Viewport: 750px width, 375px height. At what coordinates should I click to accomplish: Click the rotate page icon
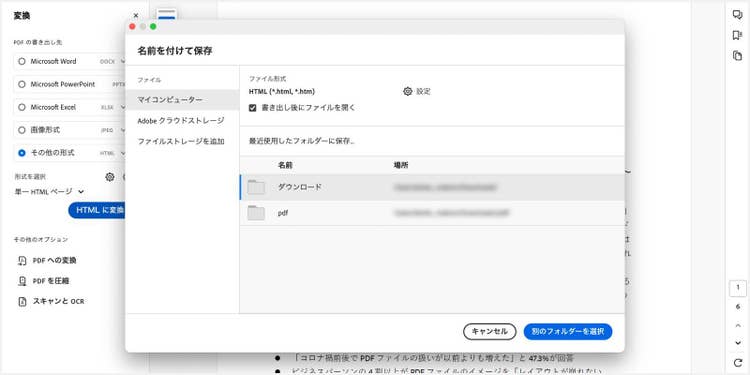(x=738, y=363)
